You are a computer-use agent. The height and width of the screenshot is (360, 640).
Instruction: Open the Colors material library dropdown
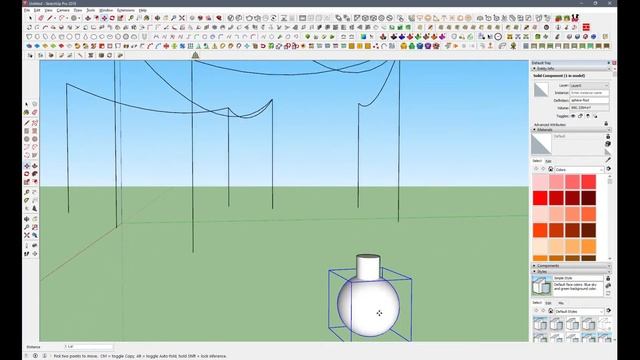tap(579, 169)
